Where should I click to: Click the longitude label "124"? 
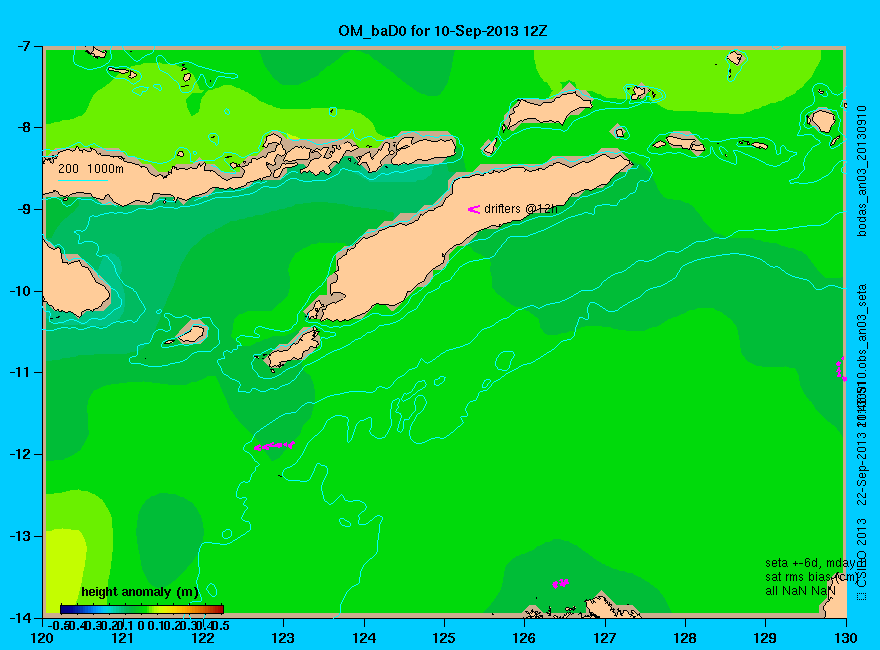coord(364,638)
